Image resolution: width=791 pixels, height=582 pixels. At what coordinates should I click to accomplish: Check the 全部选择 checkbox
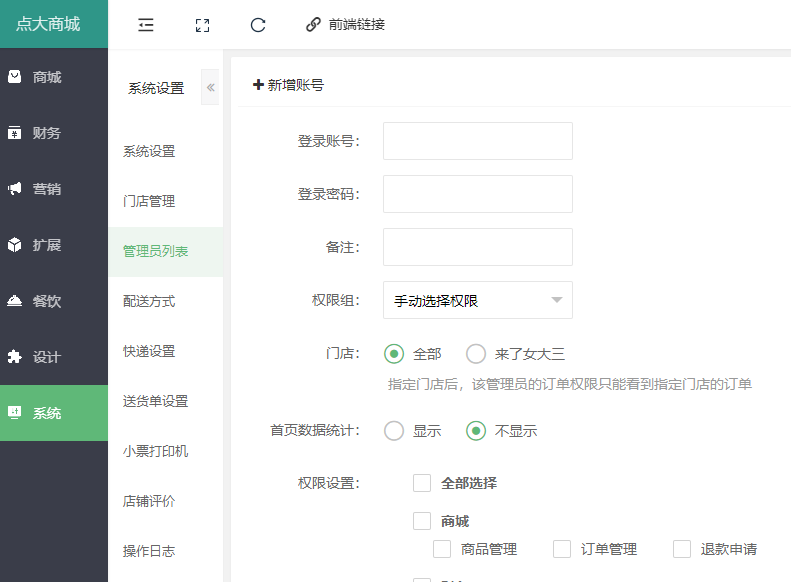coord(422,483)
